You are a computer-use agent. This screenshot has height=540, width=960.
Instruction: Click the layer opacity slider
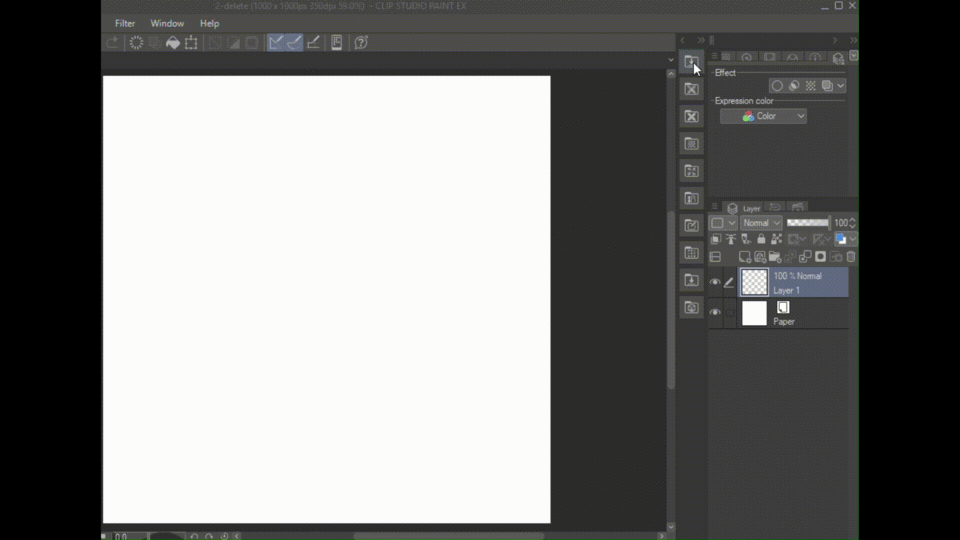(807, 223)
